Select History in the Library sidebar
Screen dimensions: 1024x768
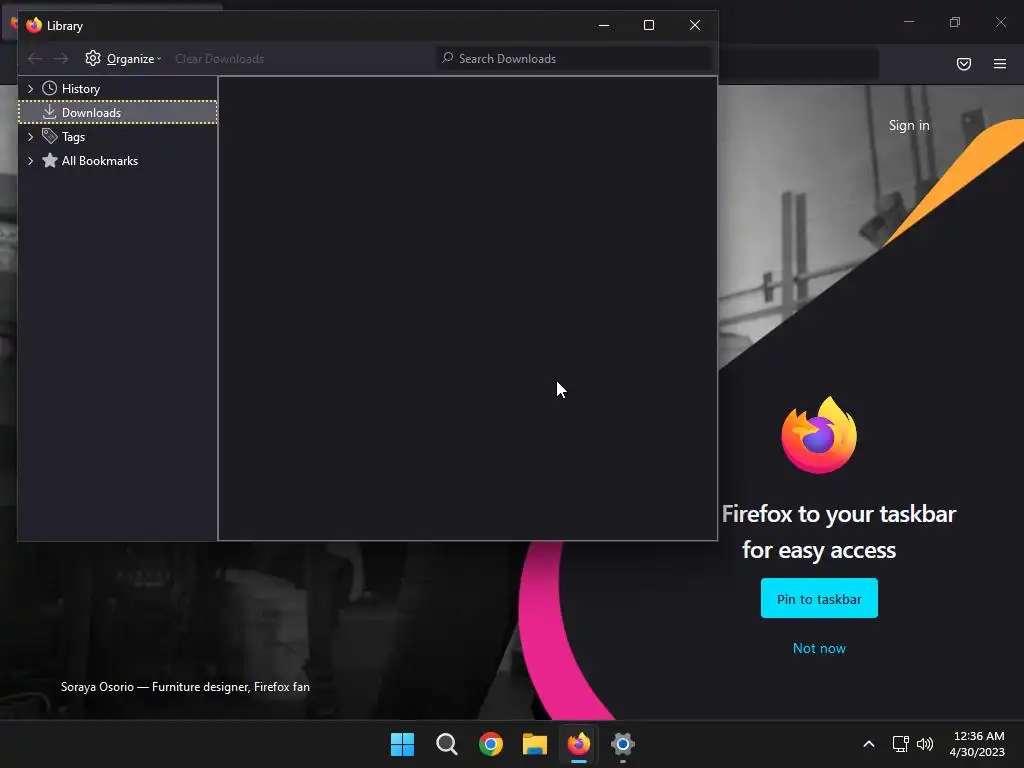point(118,89)
